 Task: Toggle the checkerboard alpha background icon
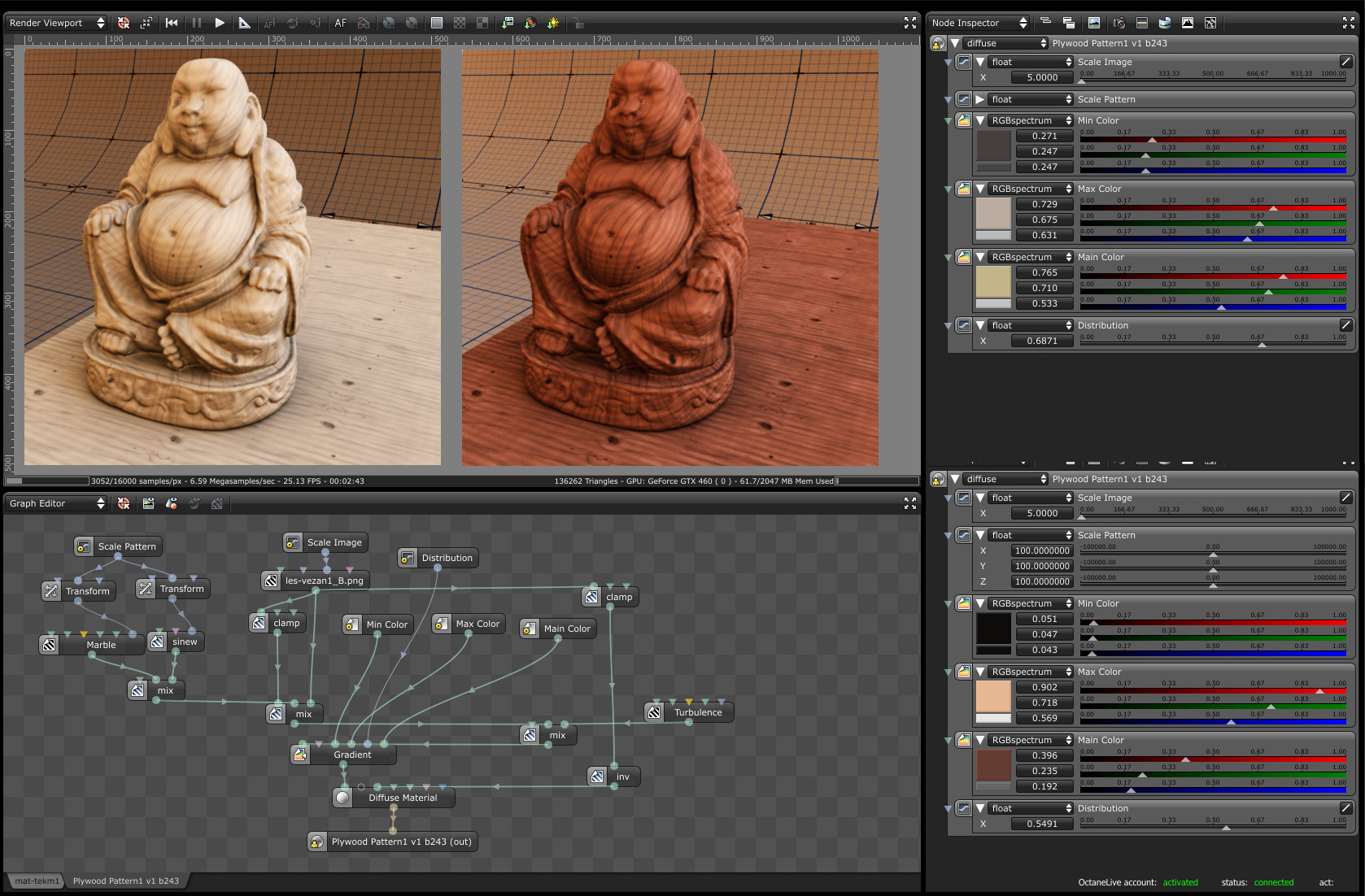point(460,23)
